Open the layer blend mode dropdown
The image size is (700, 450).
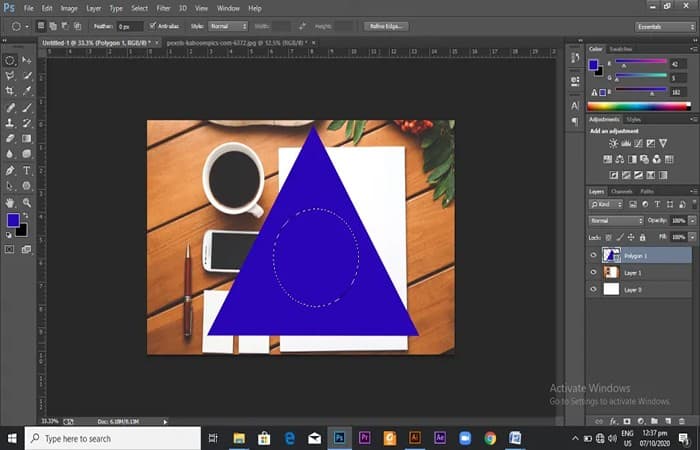click(616, 221)
